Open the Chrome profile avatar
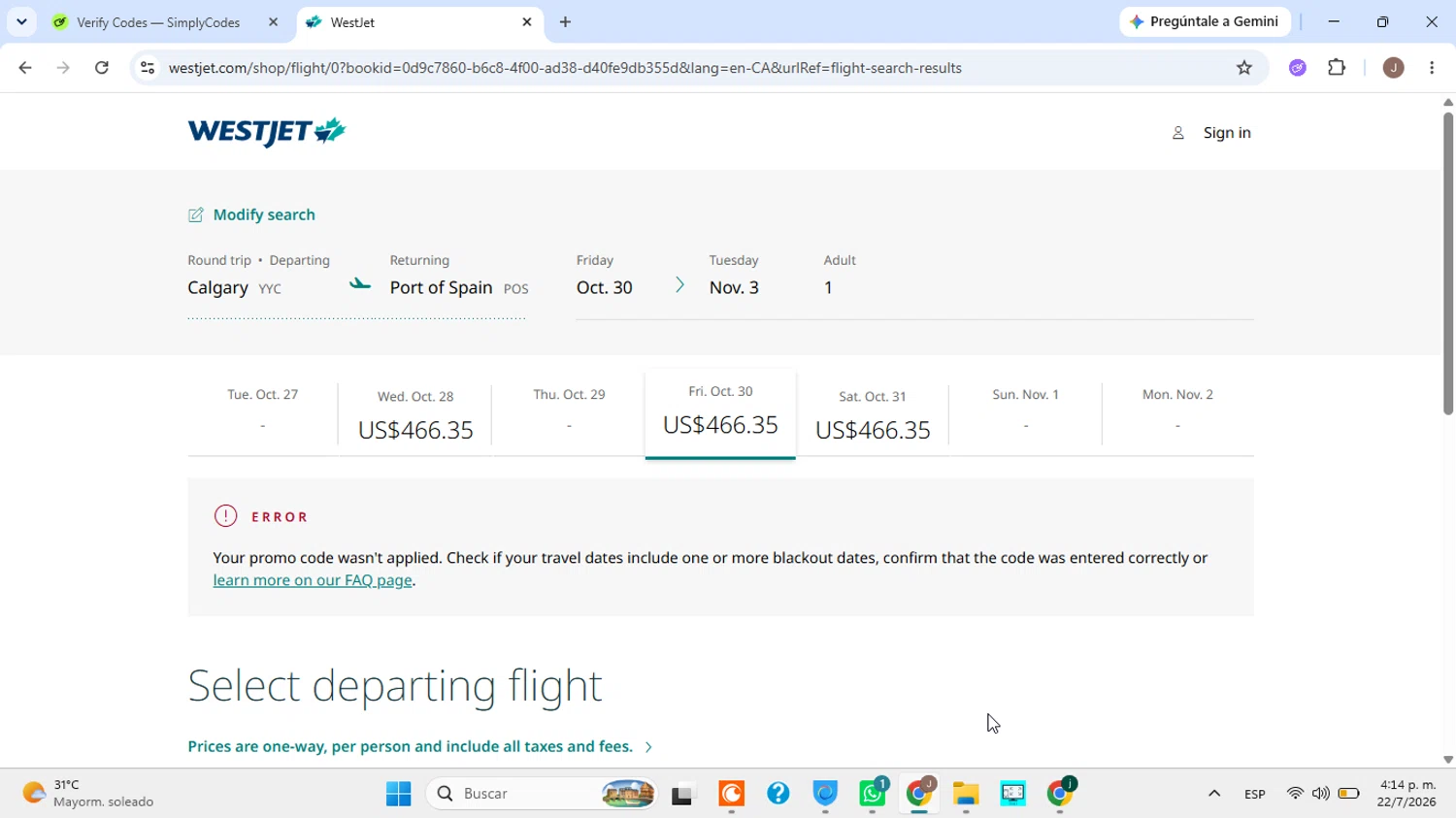Viewport: 1456px width, 818px height. [x=1393, y=67]
